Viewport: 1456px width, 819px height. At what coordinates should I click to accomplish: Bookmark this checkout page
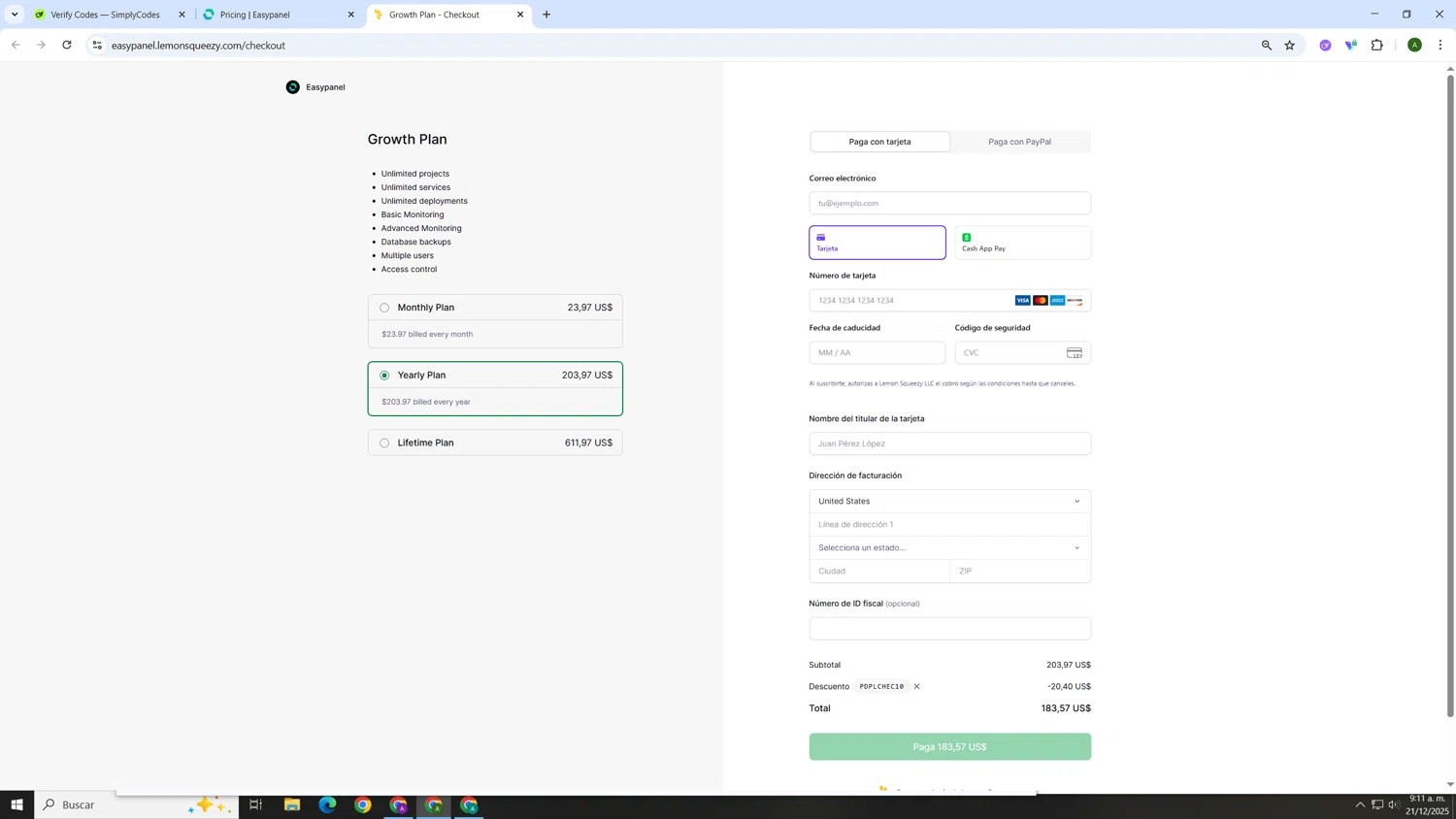(x=1289, y=45)
